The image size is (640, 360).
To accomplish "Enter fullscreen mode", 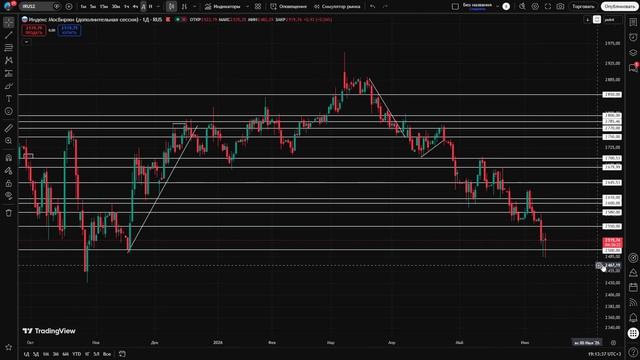I will 548,7.
